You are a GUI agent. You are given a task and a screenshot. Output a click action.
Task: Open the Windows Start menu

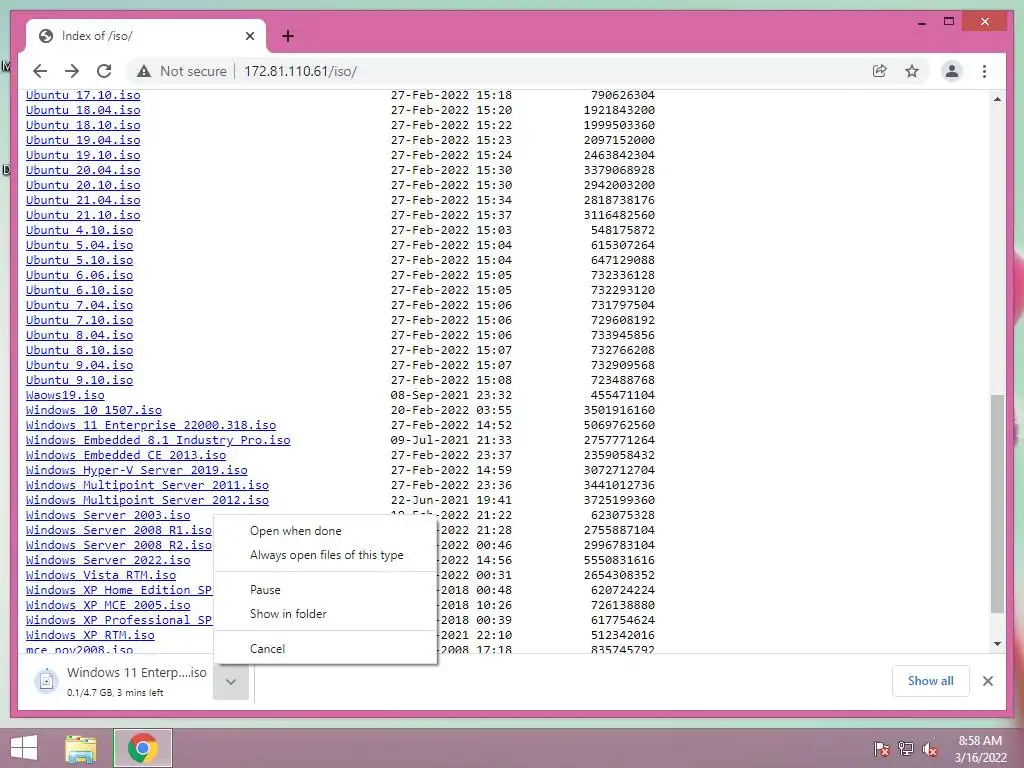(x=24, y=748)
